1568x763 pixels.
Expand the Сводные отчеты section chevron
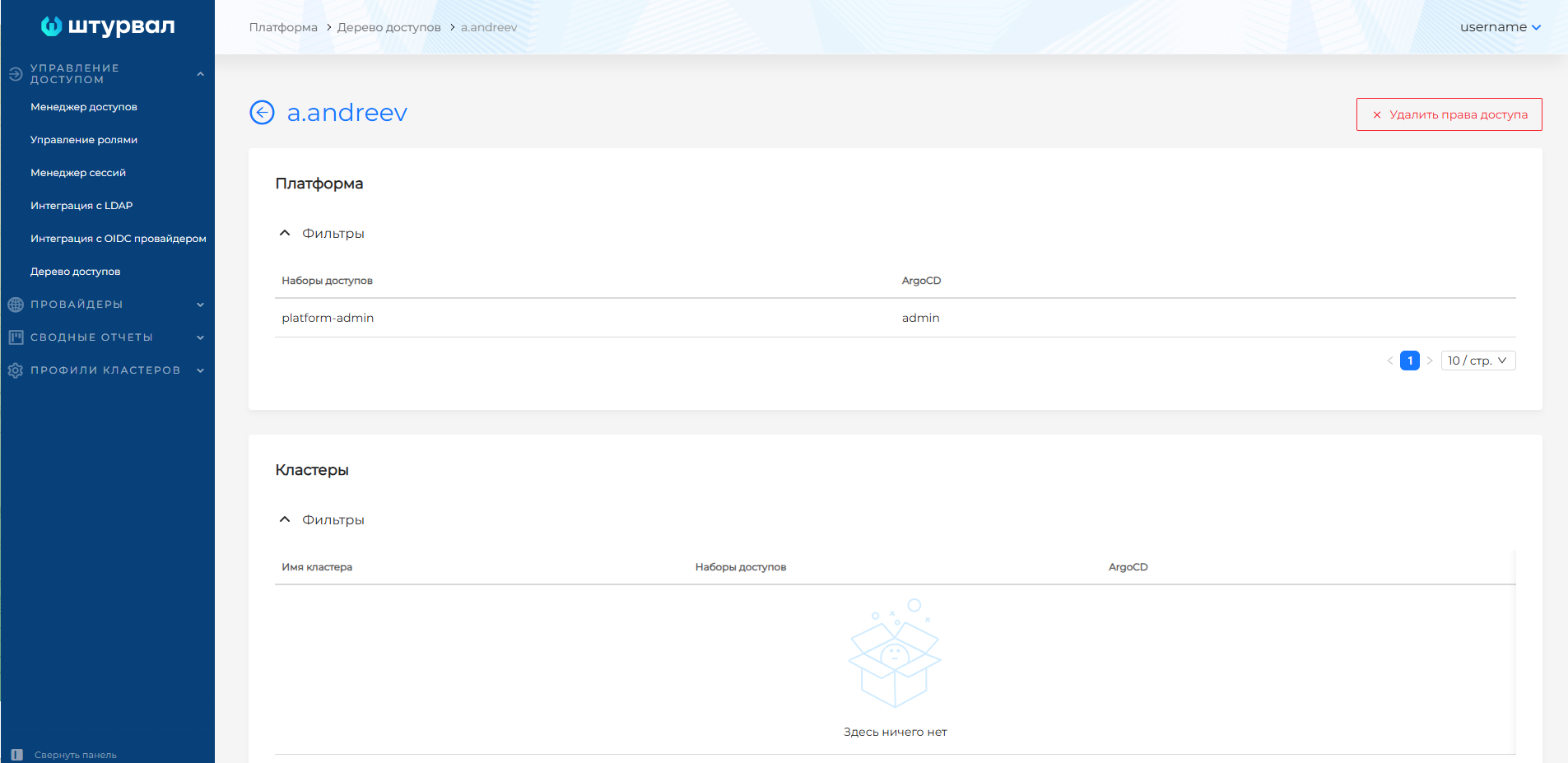pos(200,337)
